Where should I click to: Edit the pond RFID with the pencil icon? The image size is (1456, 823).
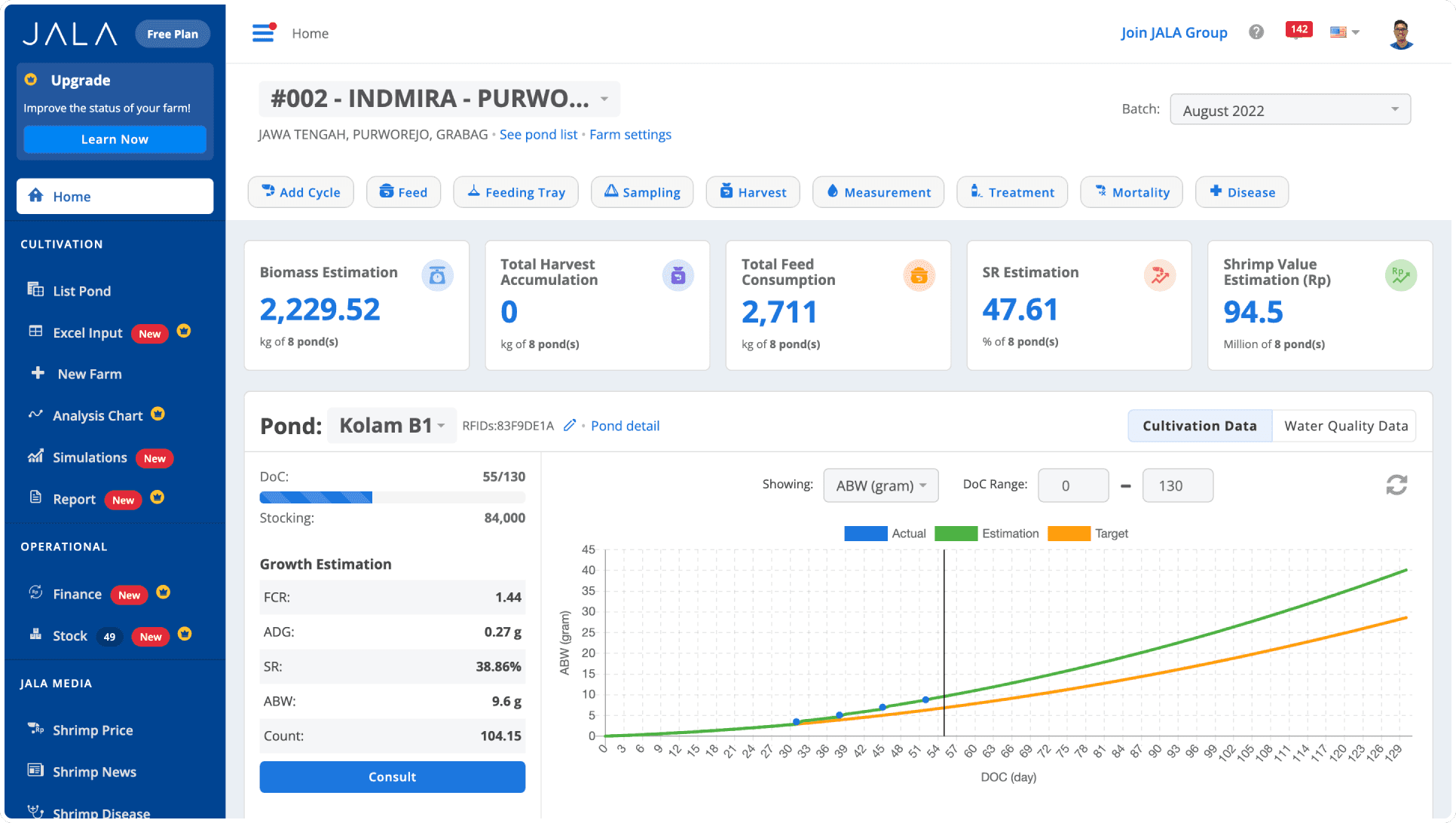click(570, 425)
